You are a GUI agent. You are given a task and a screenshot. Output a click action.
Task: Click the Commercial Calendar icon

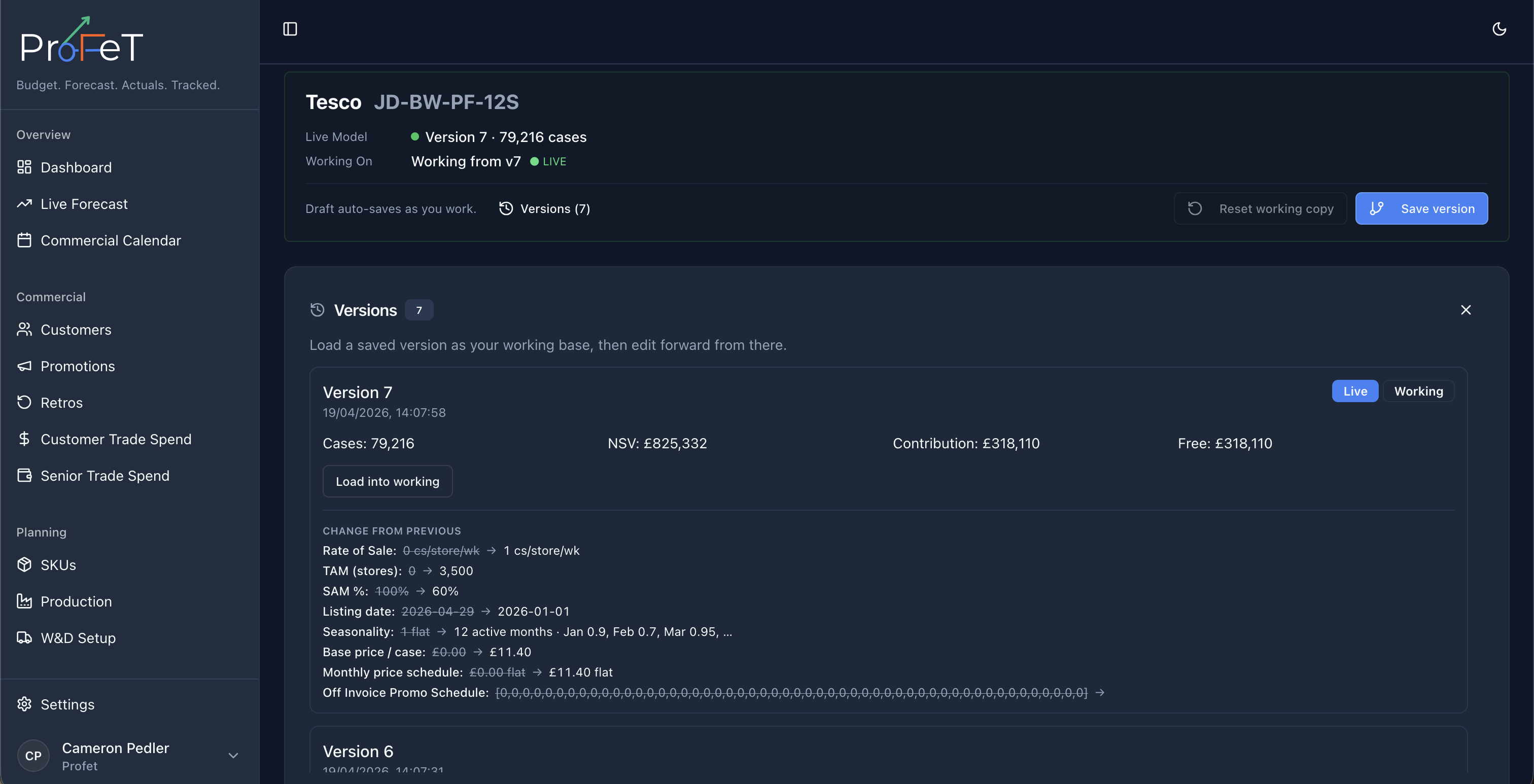pyautogui.click(x=24, y=240)
